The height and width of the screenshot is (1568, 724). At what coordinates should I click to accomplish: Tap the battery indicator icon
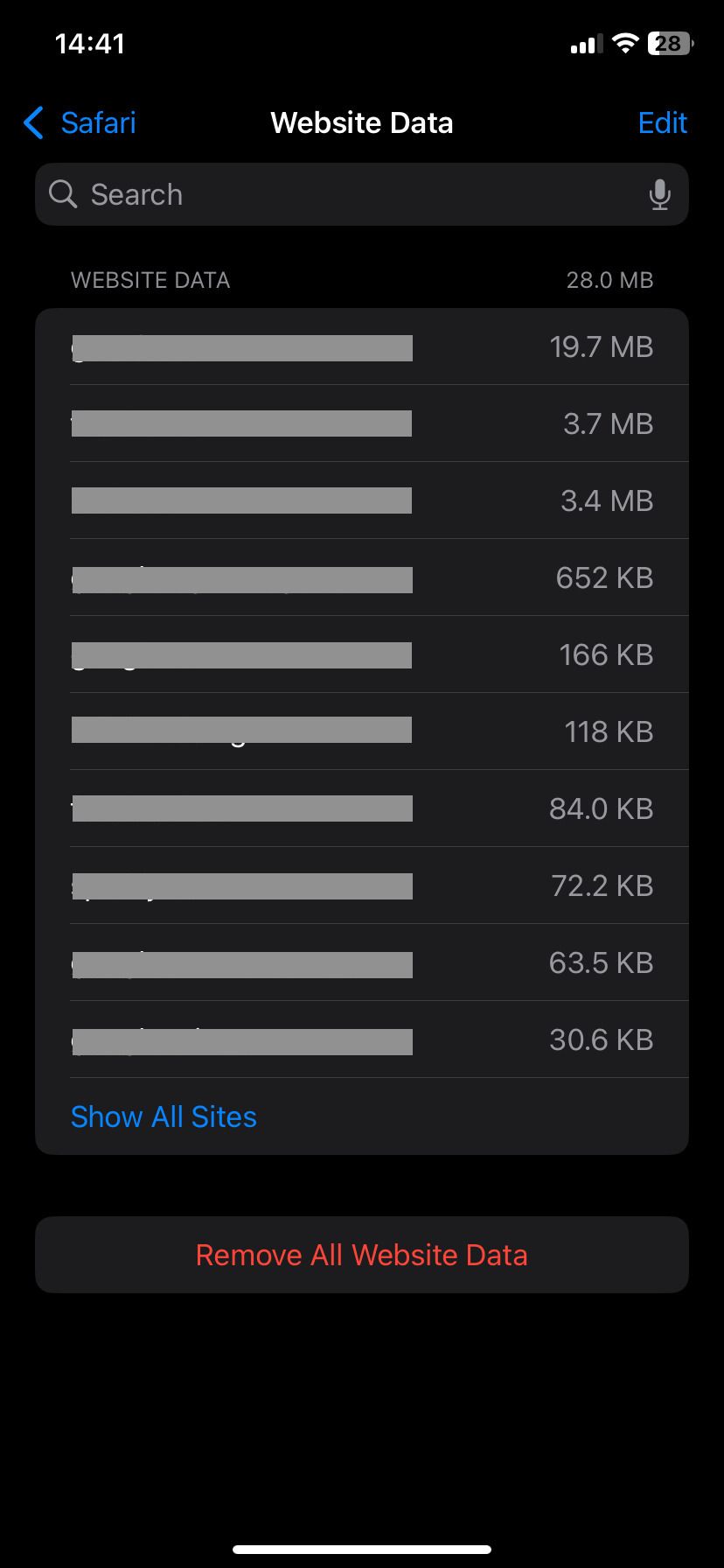click(671, 43)
